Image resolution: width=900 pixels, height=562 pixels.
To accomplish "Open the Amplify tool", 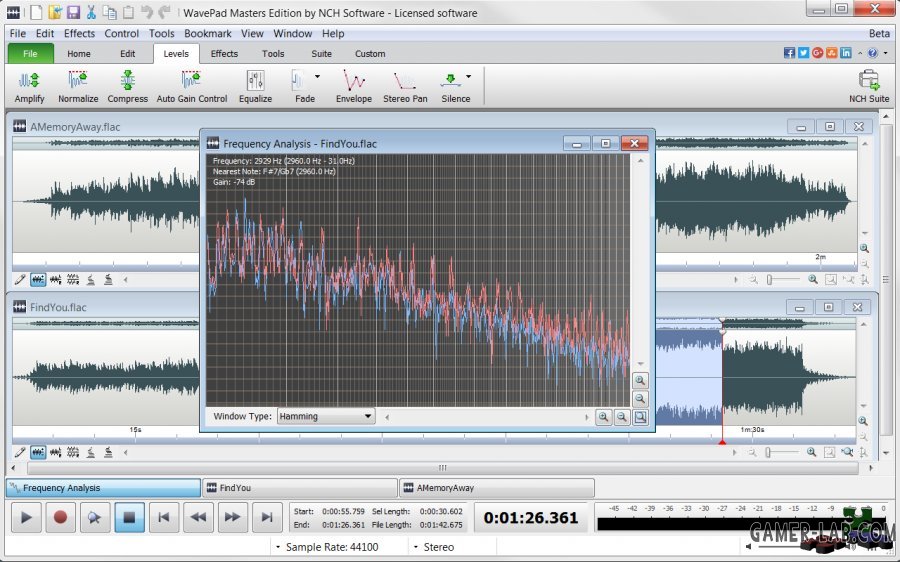I will 29,87.
